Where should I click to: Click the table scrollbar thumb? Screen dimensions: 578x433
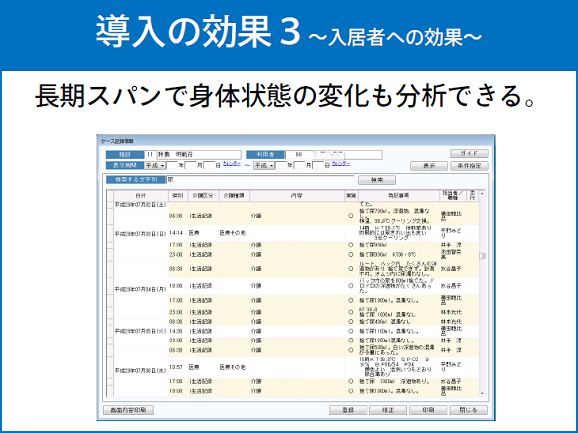[482, 256]
